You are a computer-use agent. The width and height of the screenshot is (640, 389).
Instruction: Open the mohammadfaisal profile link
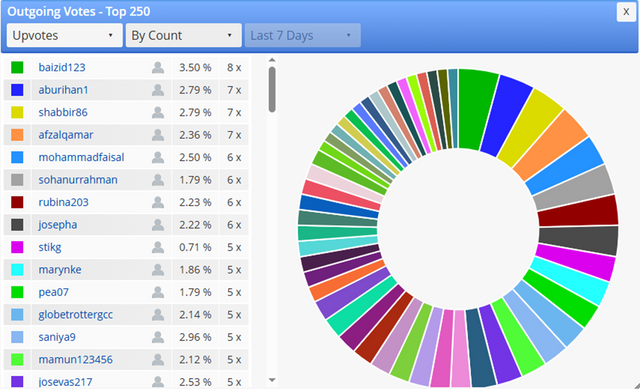(x=81, y=157)
